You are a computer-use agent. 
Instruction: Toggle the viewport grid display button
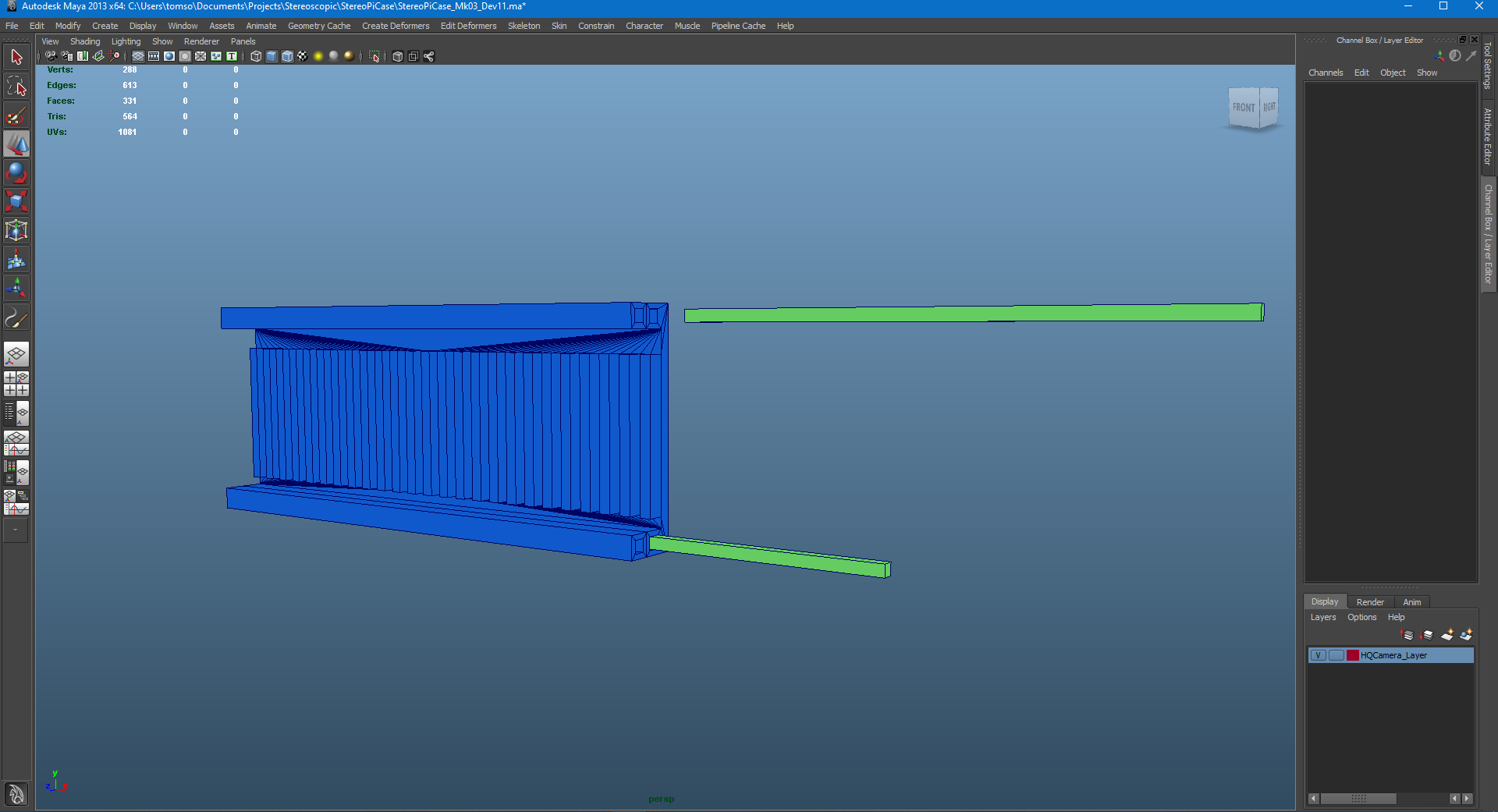tap(138, 56)
